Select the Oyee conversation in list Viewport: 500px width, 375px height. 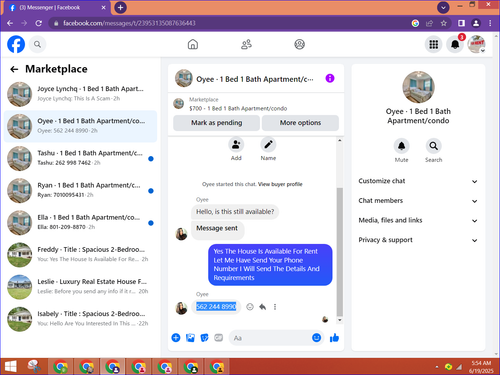tap(80, 126)
